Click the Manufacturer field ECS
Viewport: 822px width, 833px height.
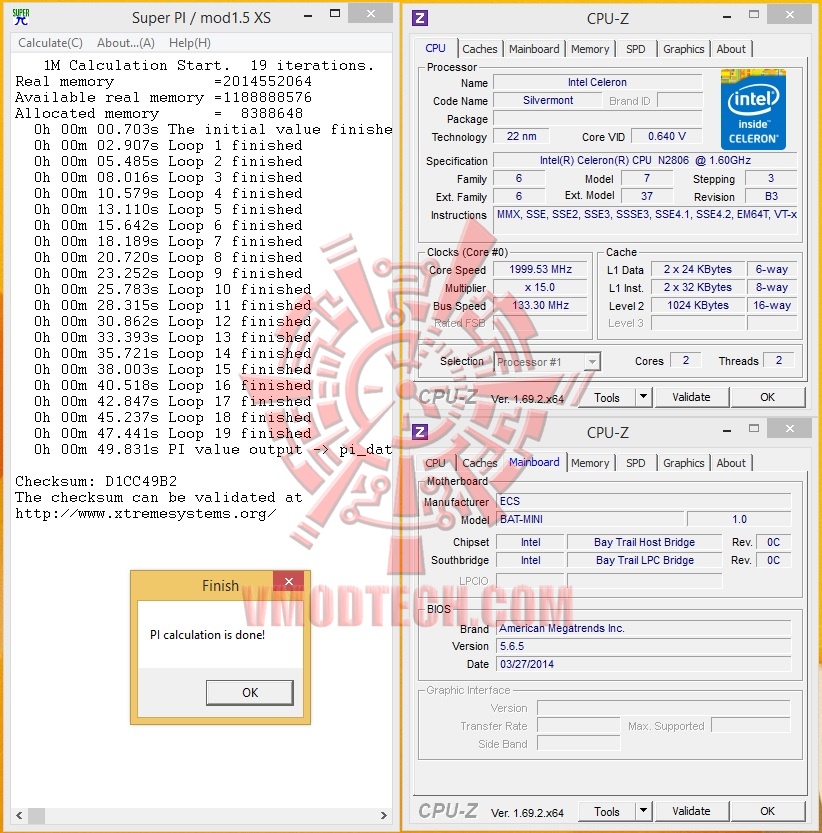[643, 501]
